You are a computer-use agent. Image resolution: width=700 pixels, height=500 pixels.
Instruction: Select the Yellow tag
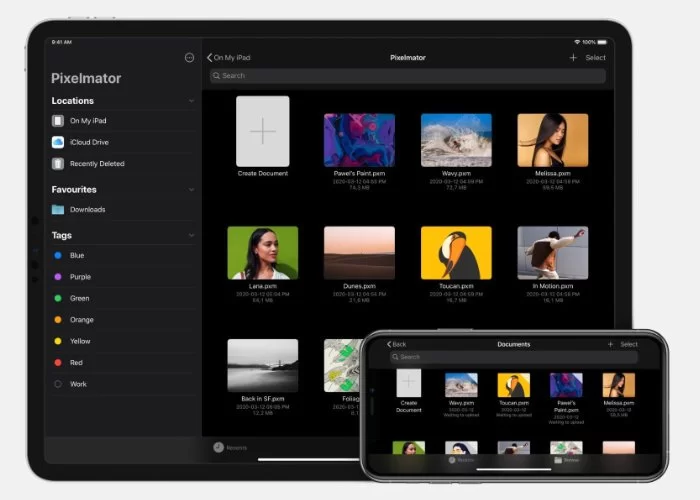123,341
